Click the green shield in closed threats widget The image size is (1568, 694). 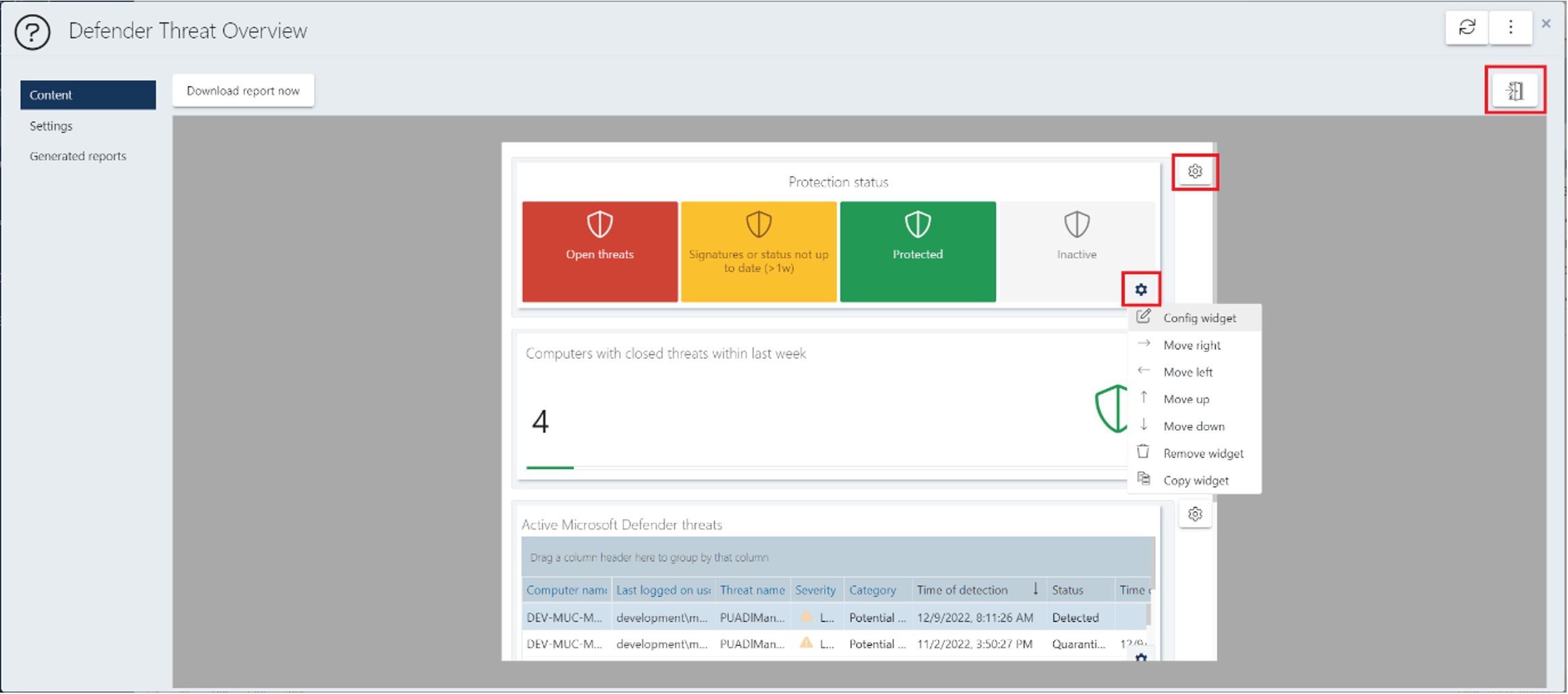pyautogui.click(x=1111, y=408)
